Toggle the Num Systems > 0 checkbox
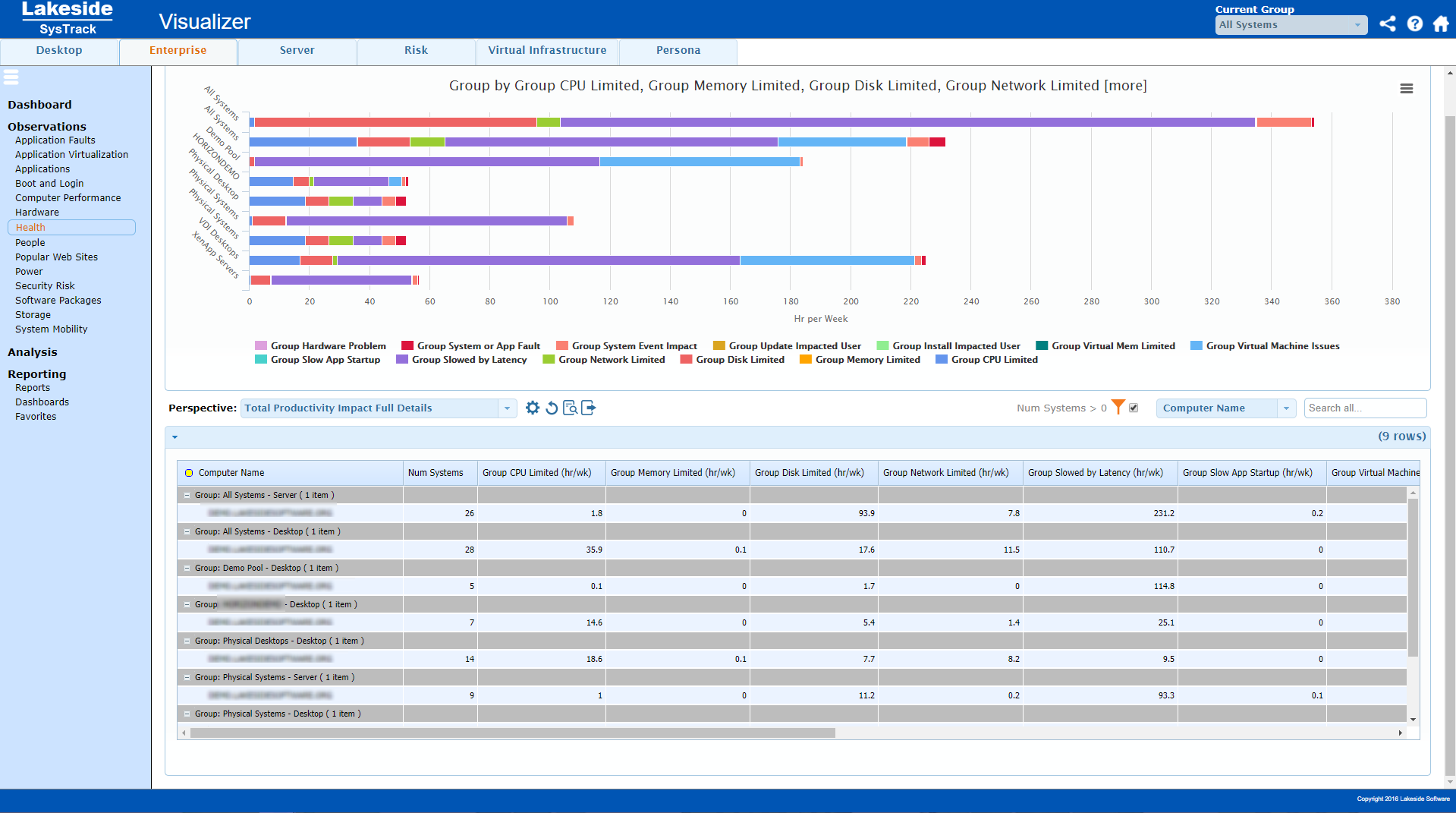This screenshot has width=1456, height=813. [1134, 408]
